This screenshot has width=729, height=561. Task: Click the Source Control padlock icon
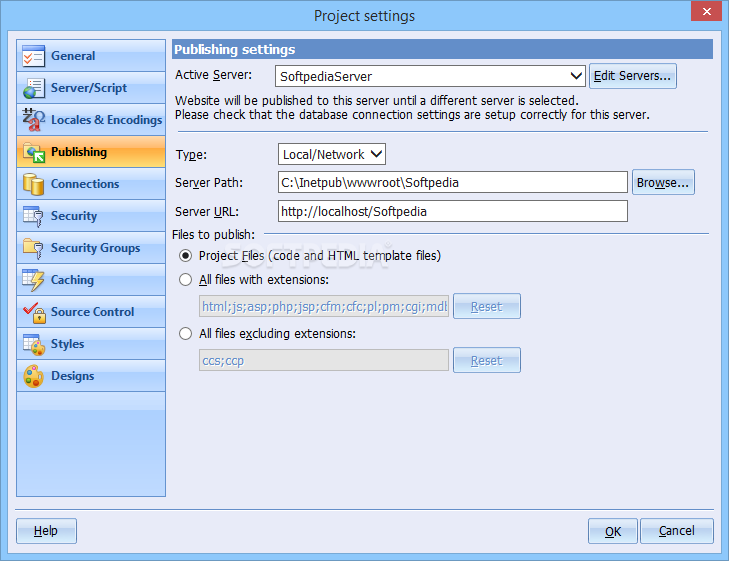point(33,312)
